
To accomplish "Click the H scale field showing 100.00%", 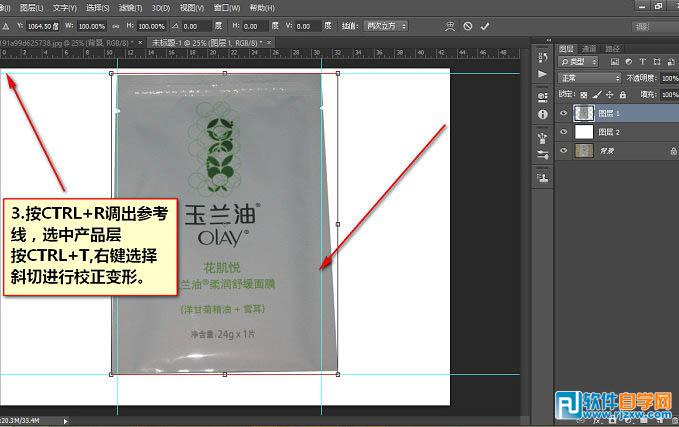I will point(152,26).
